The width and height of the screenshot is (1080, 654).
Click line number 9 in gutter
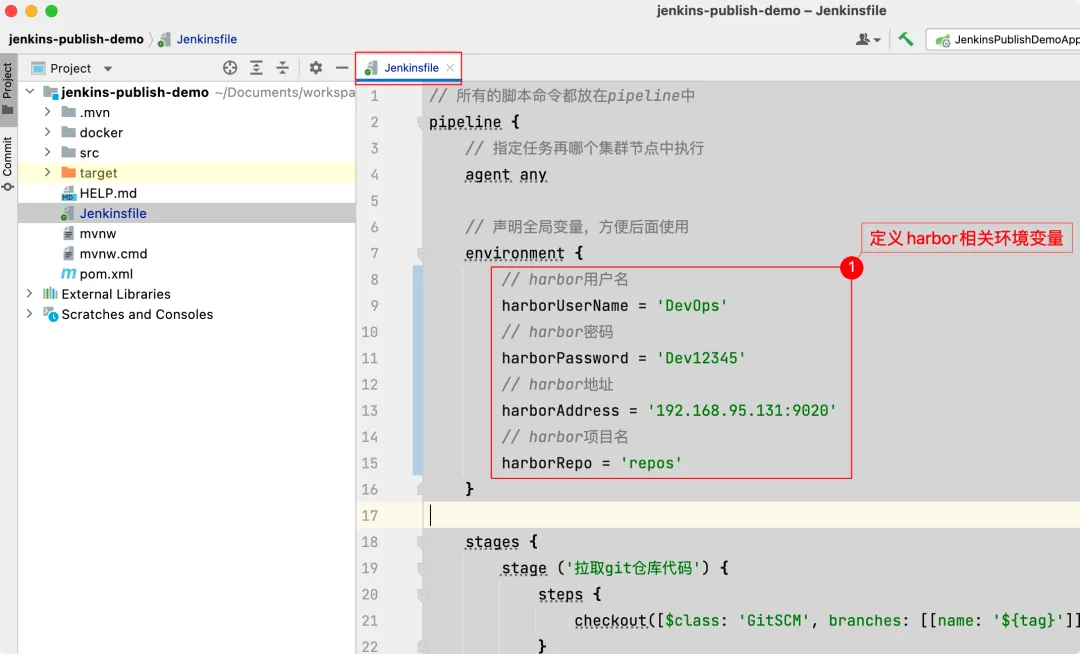pos(374,305)
